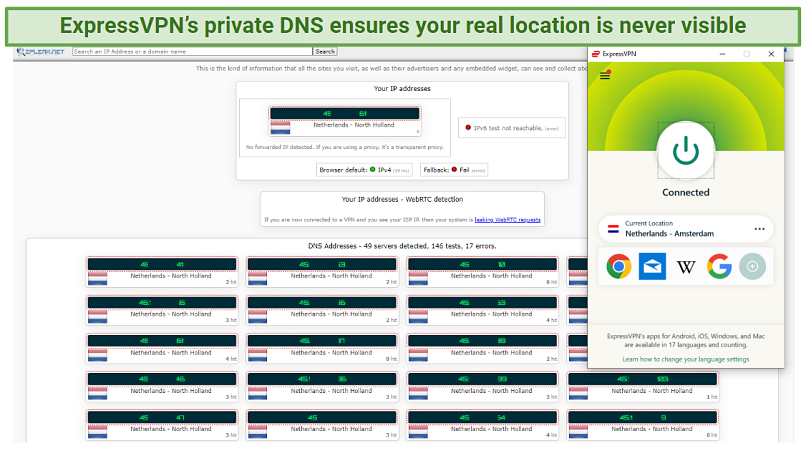The image size is (806, 451).
Task: Select the DNS server entry ending in 46
Action: coord(162,387)
